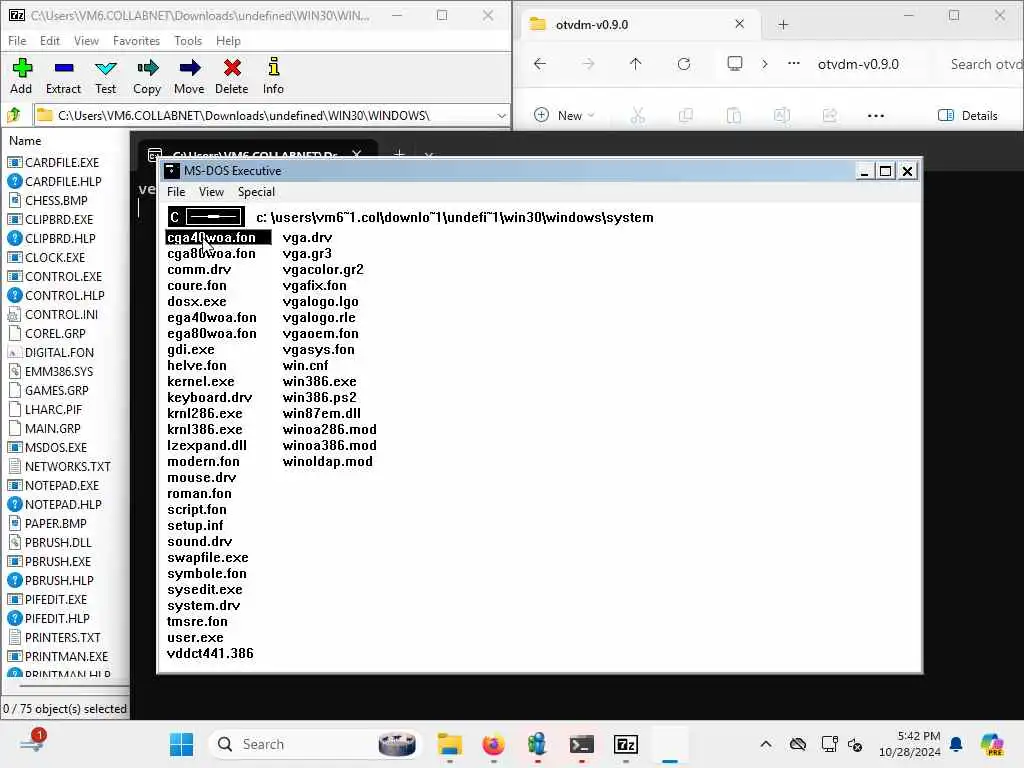1024x768 pixels.
Task: Open File Explorer from taskbar
Action: pyautogui.click(x=450, y=744)
